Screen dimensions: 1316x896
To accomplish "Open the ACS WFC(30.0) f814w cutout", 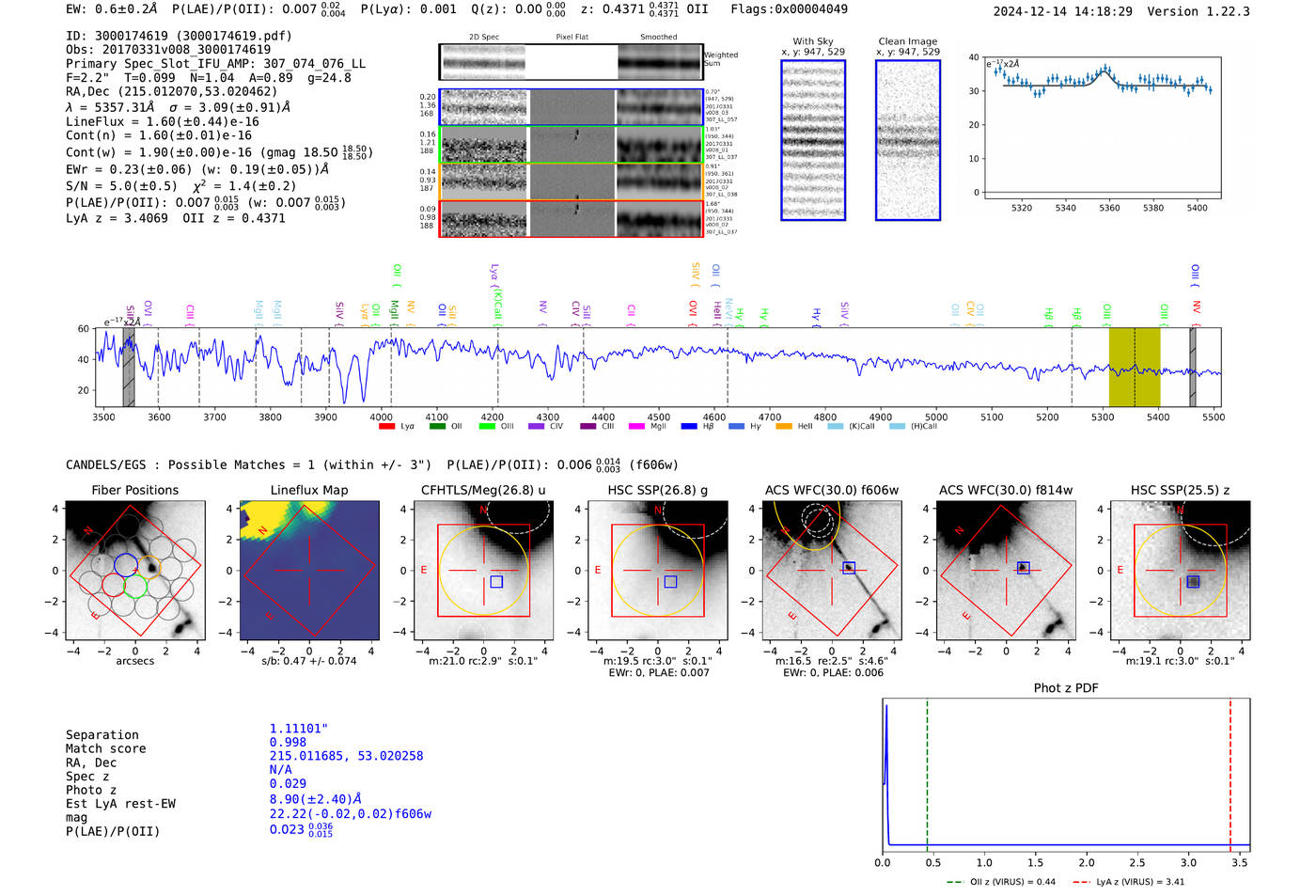I will (1006, 570).
